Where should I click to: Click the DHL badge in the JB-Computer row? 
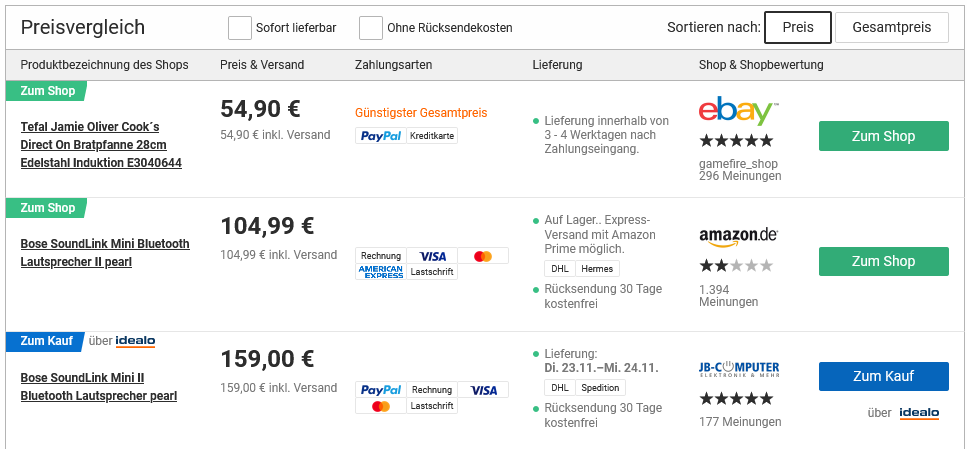coord(560,388)
